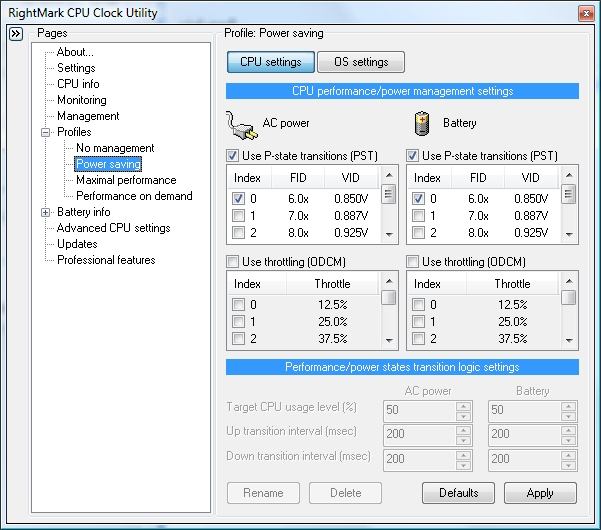Decrease Battery Up transition interval stepper
The image size is (601, 530).
click(x=569, y=440)
